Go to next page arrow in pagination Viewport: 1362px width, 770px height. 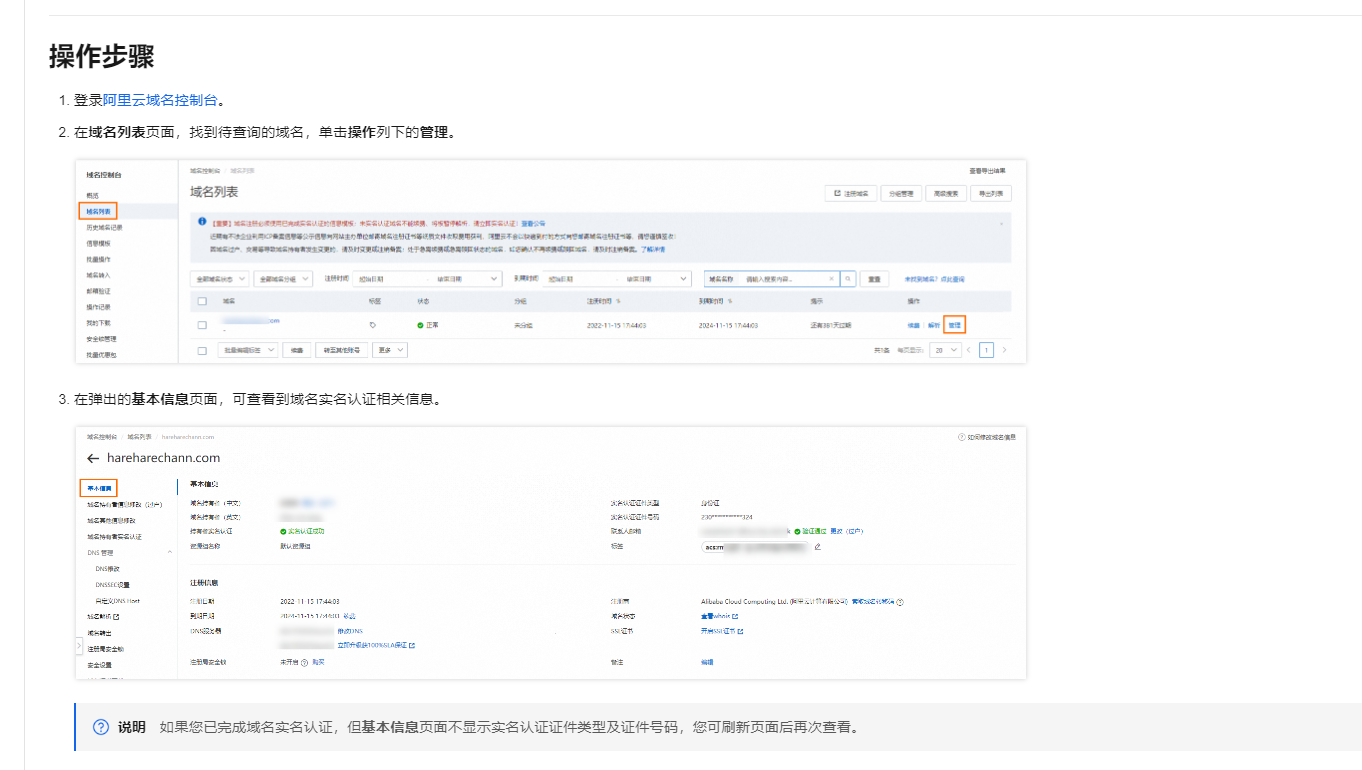1004,350
